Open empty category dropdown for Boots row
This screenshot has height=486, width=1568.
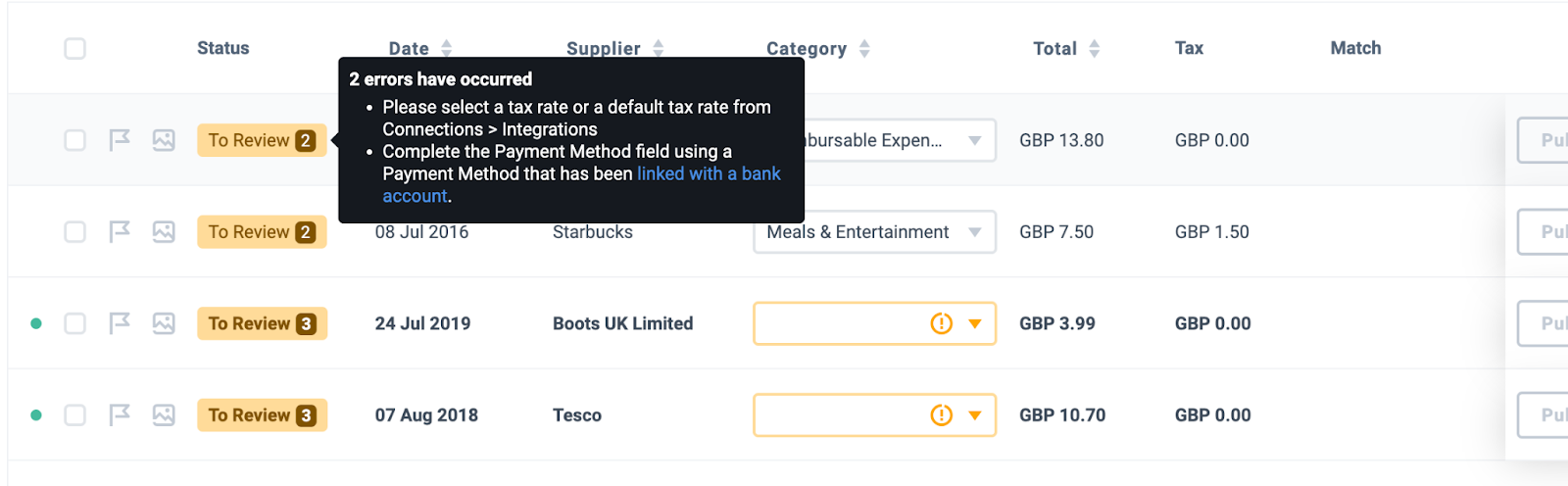[x=974, y=323]
